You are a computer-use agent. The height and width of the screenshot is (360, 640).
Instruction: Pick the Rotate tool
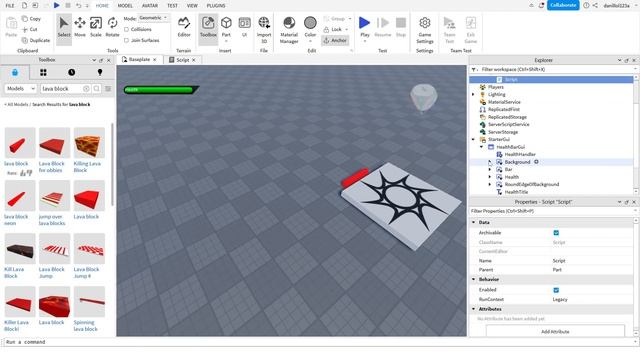(112, 28)
